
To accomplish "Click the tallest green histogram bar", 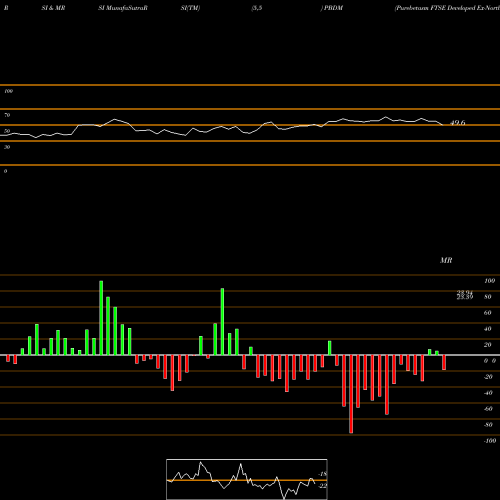I will point(101,318).
